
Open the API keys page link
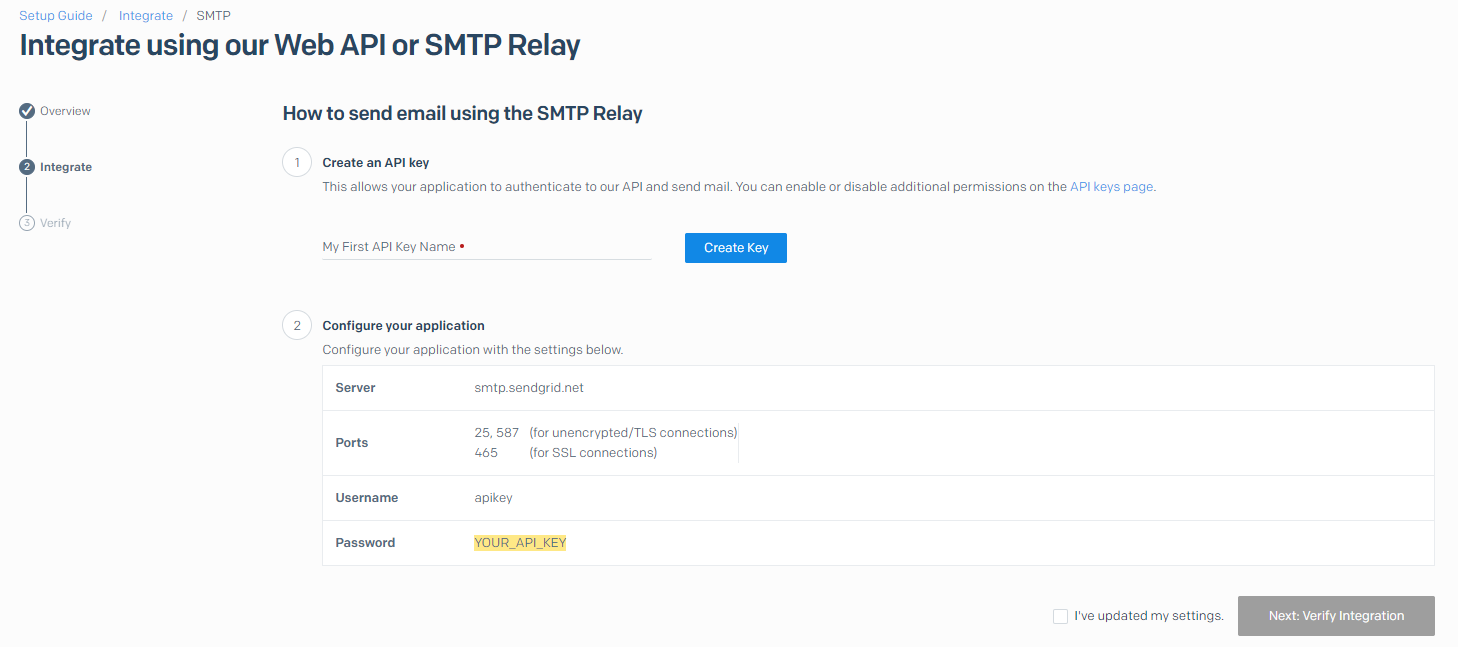click(1111, 187)
